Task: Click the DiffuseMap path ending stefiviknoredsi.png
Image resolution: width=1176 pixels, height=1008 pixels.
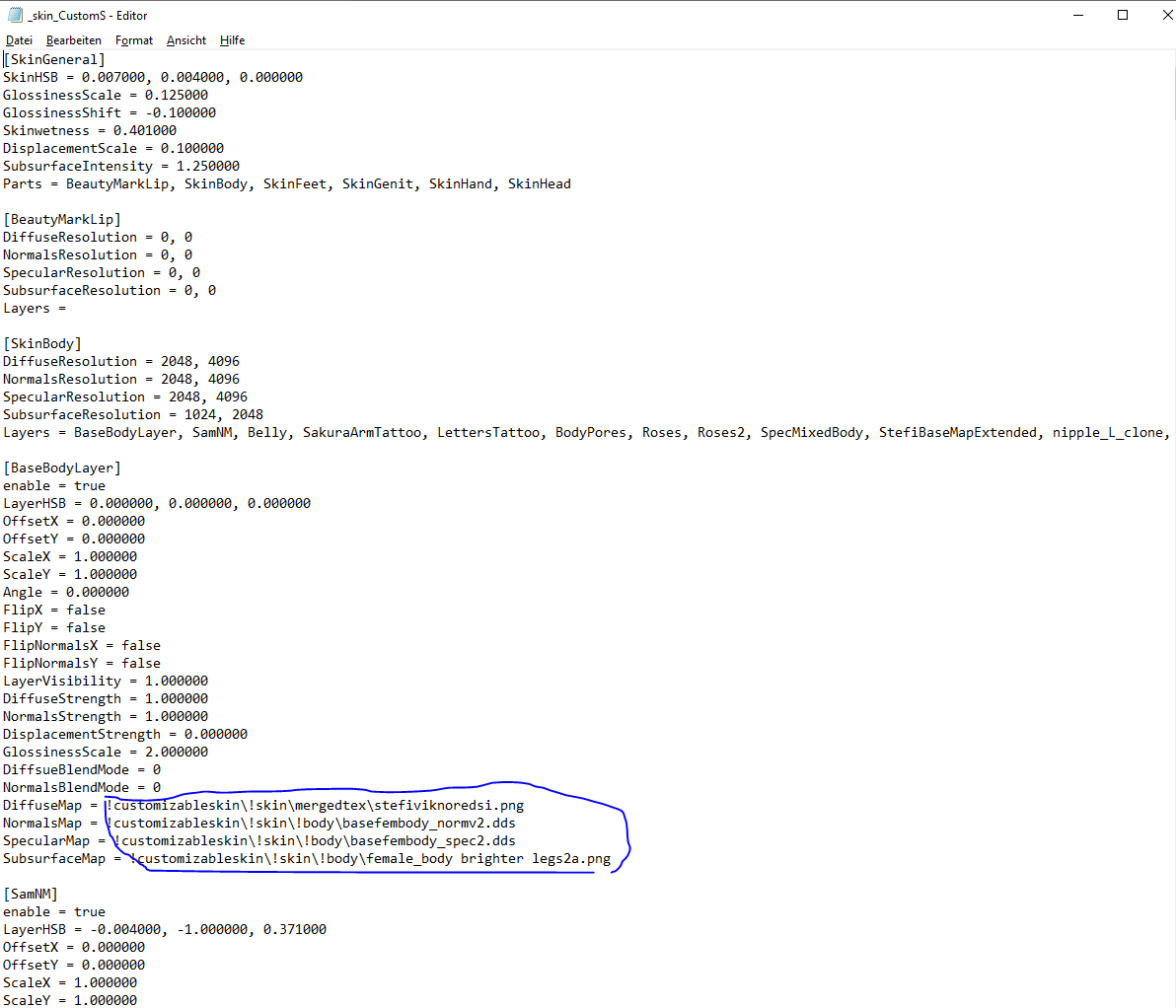Action: (315, 806)
